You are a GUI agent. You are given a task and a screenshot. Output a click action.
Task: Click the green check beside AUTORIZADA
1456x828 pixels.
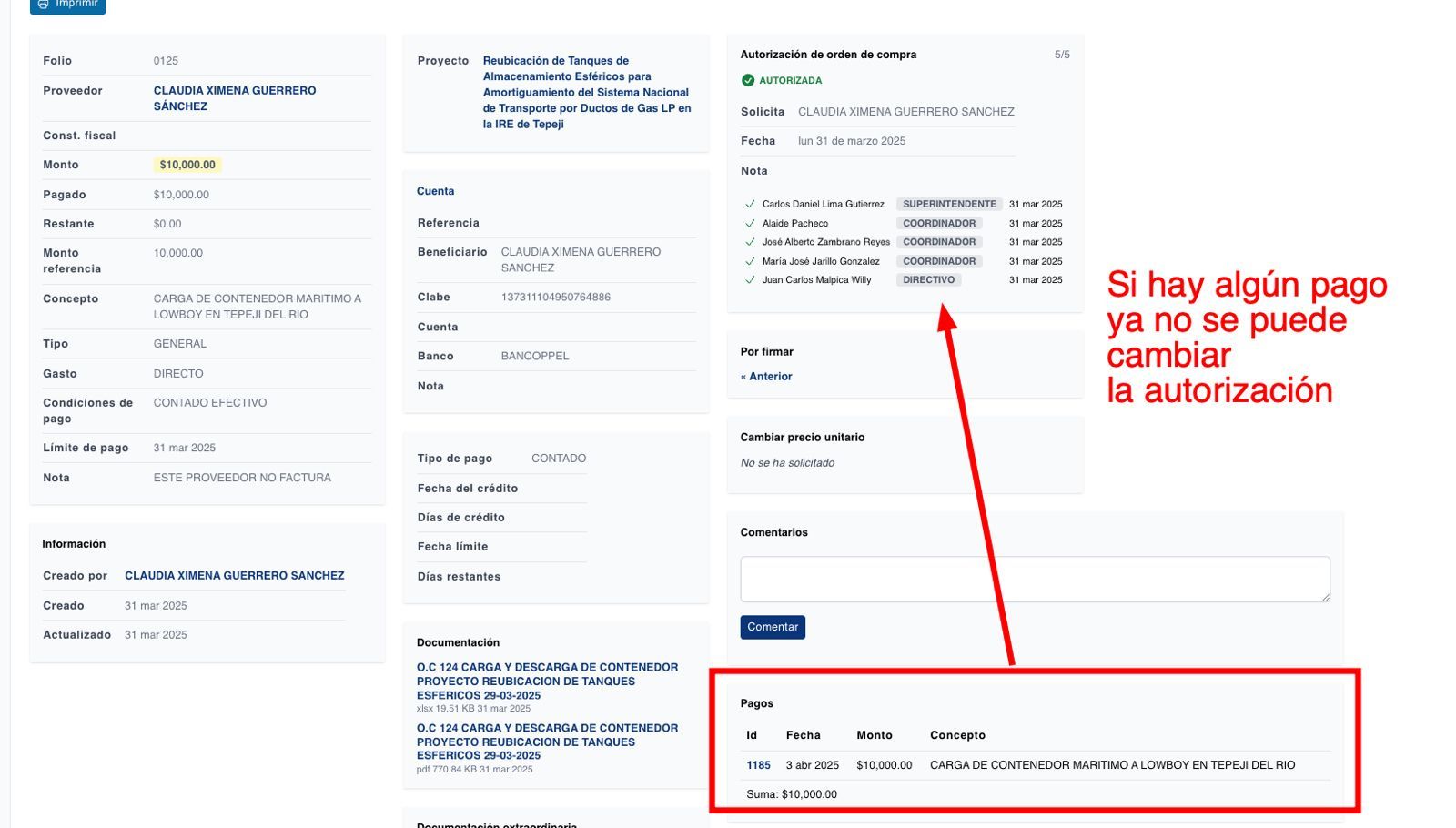pyautogui.click(x=750, y=80)
